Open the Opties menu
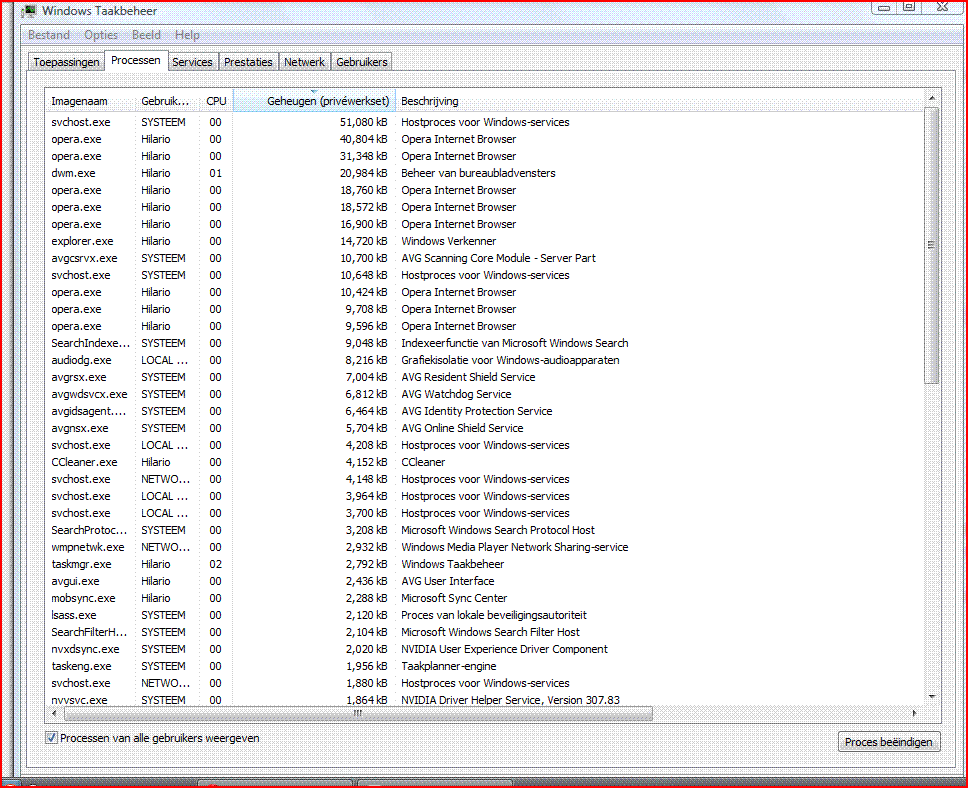Screen dimensions: 968x788 pos(101,35)
